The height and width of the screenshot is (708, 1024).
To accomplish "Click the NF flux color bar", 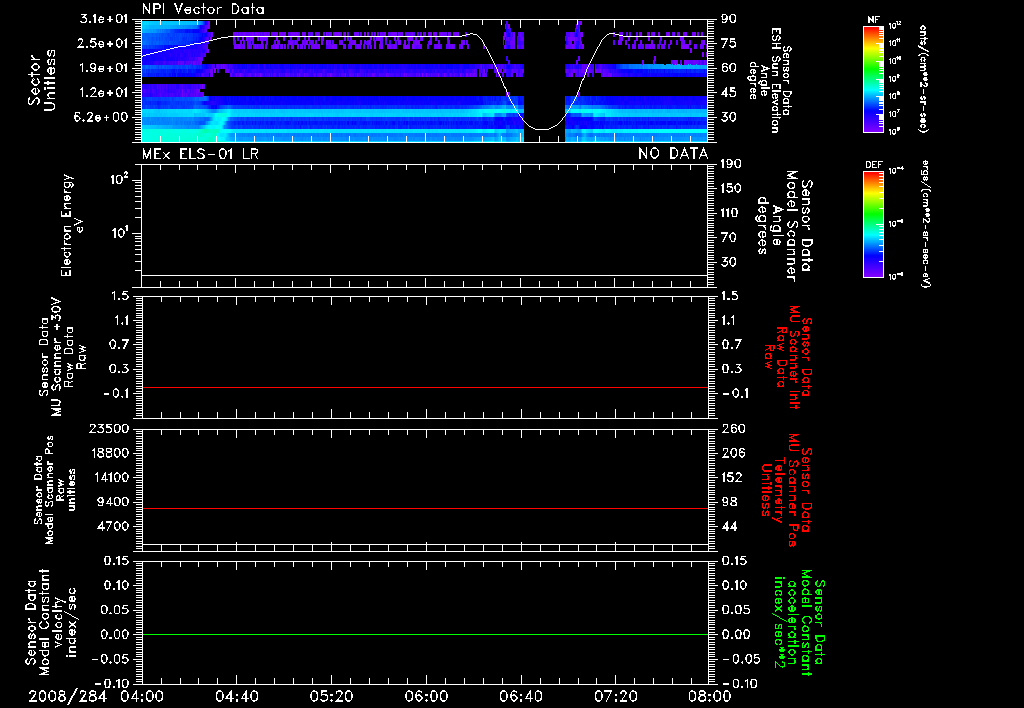I will [873, 78].
